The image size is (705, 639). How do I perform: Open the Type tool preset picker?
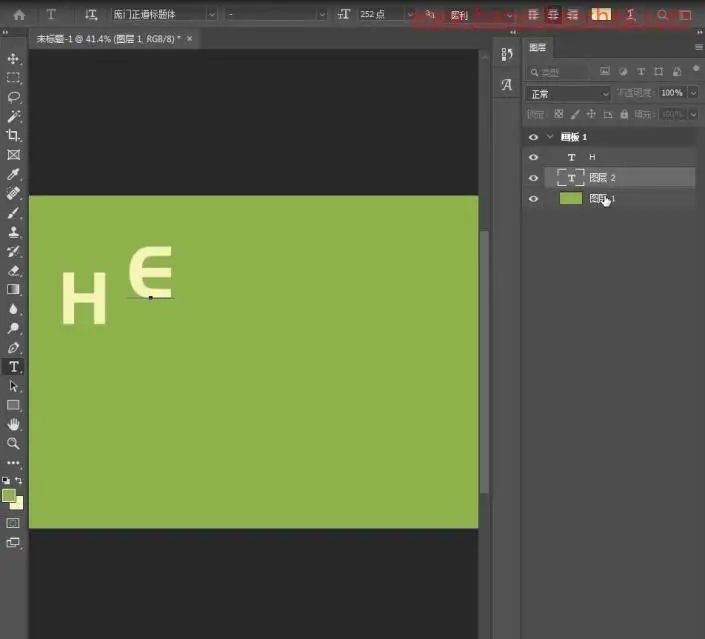(x=51, y=15)
